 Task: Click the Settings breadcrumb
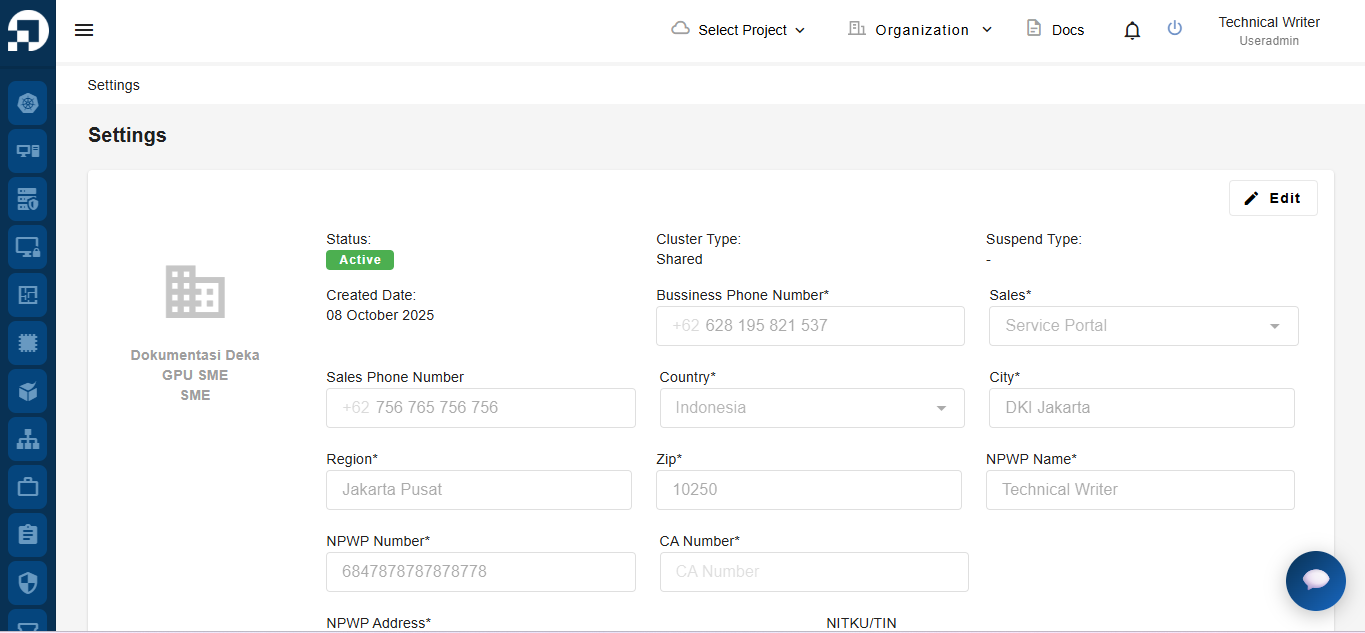point(114,85)
